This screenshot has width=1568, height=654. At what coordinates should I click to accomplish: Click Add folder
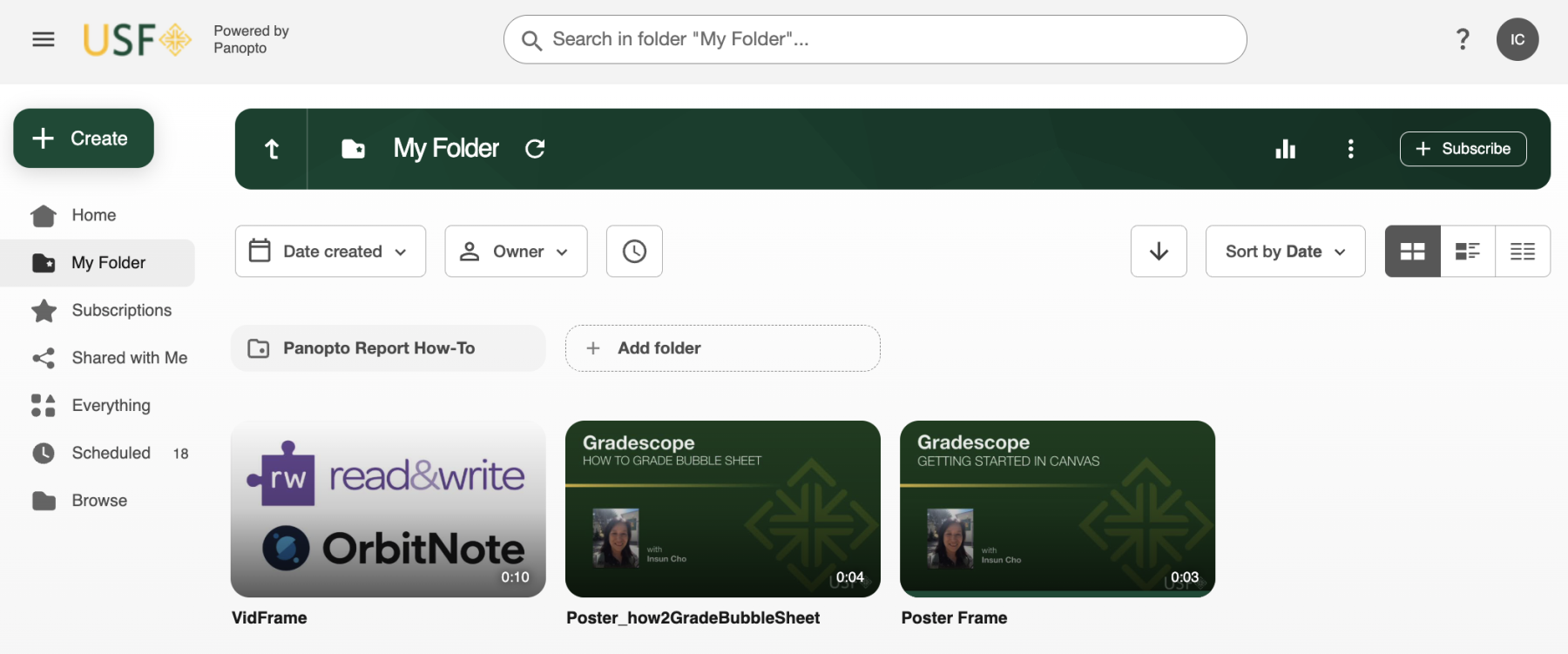point(723,348)
